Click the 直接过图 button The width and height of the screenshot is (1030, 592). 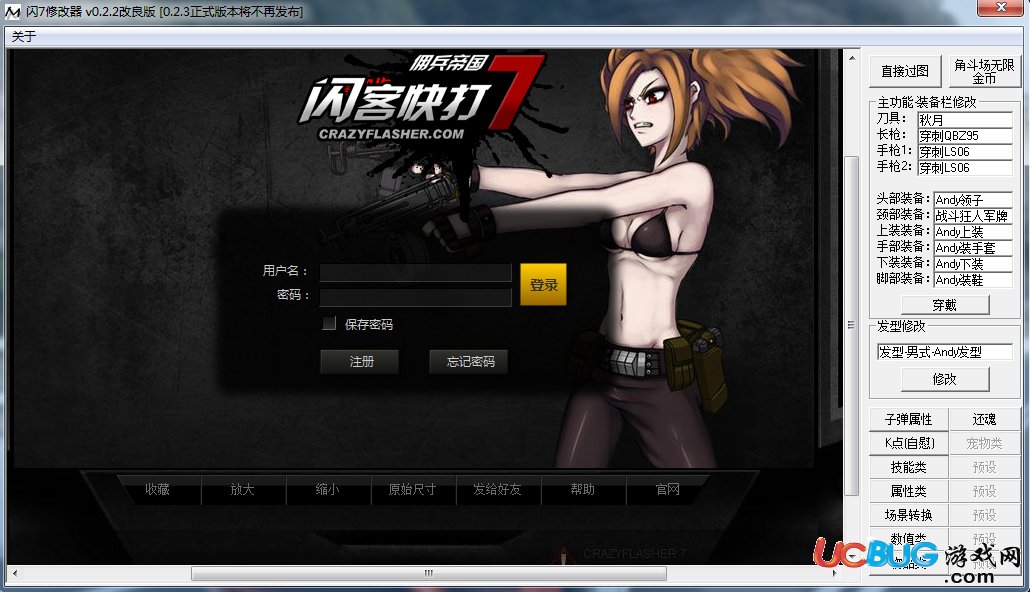(x=905, y=71)
